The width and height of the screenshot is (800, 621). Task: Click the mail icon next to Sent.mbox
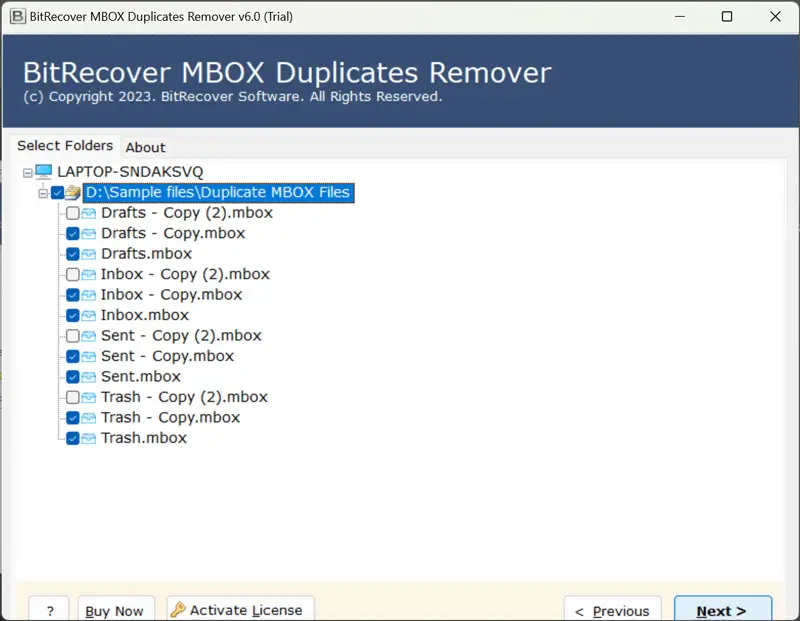[x=90, y=377]
